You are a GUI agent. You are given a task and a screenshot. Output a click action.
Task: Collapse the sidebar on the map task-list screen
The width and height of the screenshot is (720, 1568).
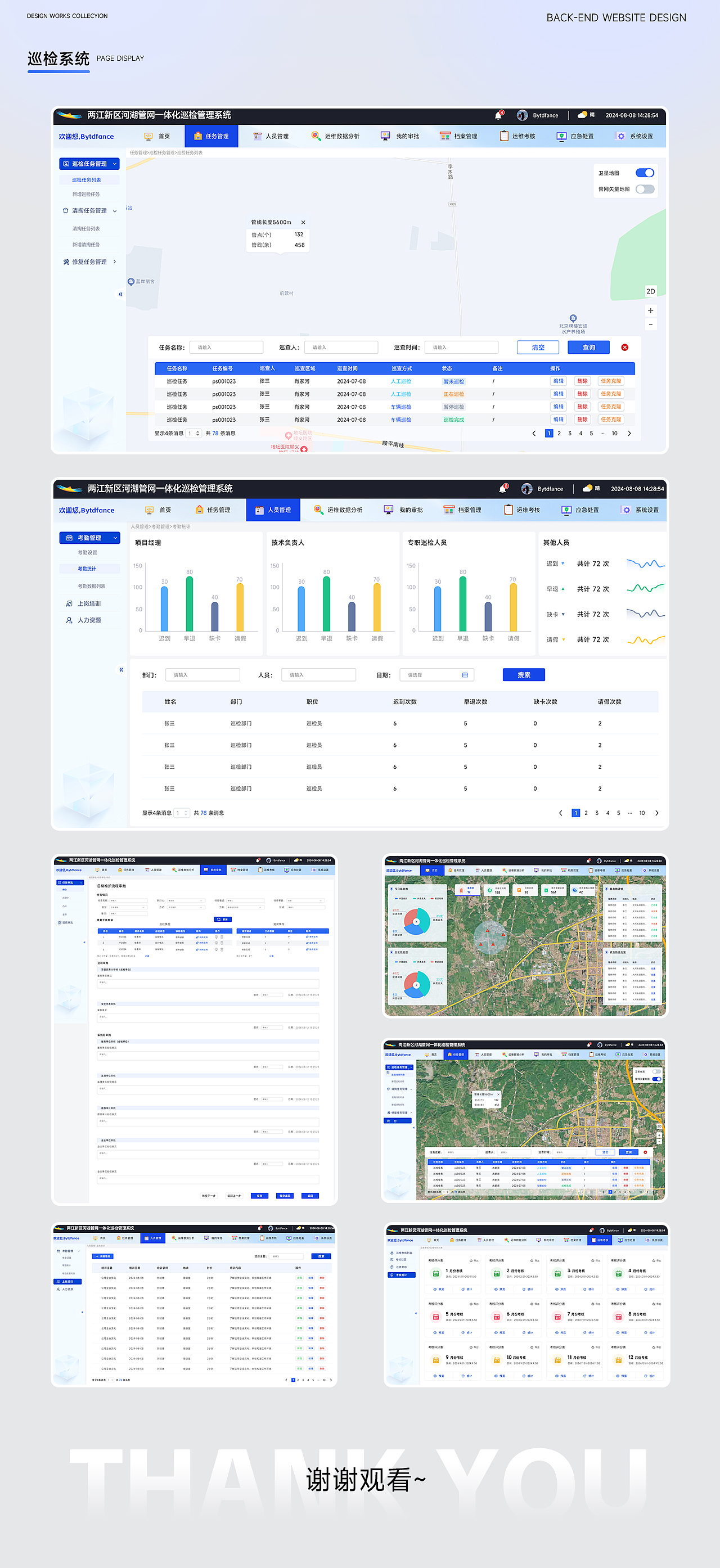coord(120,294)
